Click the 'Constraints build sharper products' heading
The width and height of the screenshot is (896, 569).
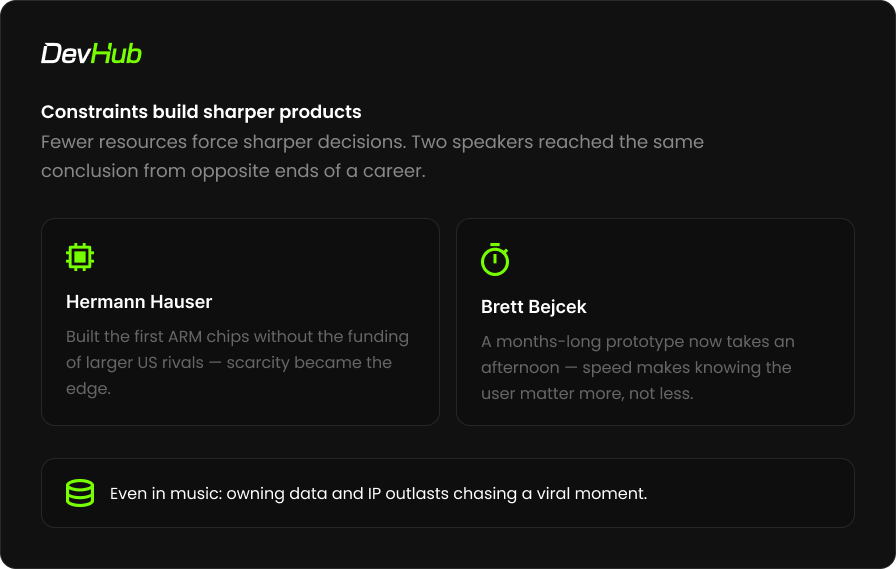201,112
